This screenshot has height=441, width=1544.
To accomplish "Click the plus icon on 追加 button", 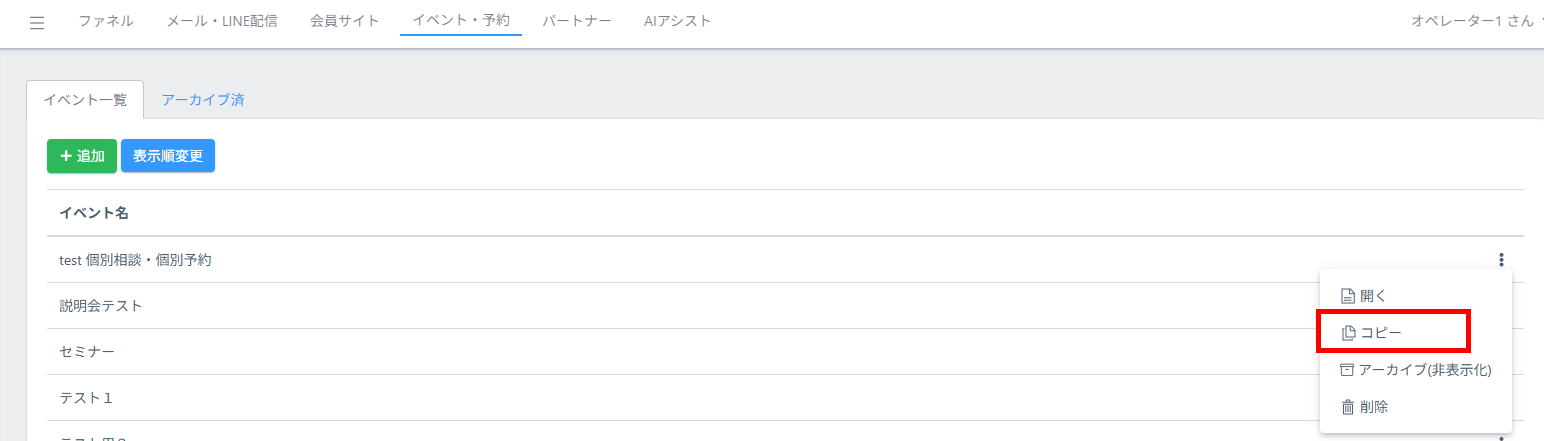I will 66,156.
